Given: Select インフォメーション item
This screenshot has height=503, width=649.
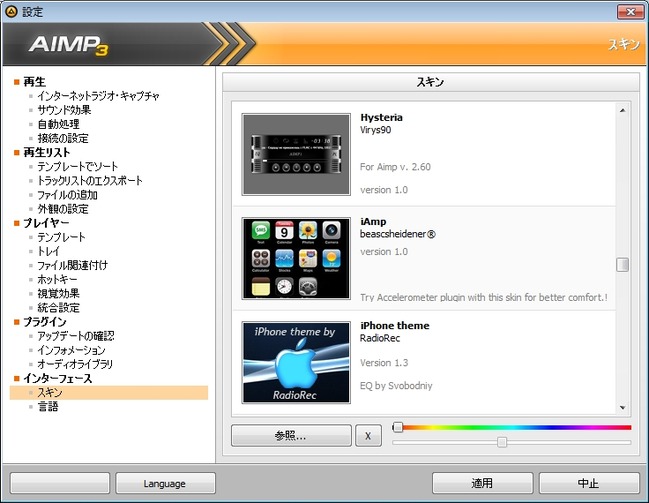Looking at the screenshot, I should point(71,350).
